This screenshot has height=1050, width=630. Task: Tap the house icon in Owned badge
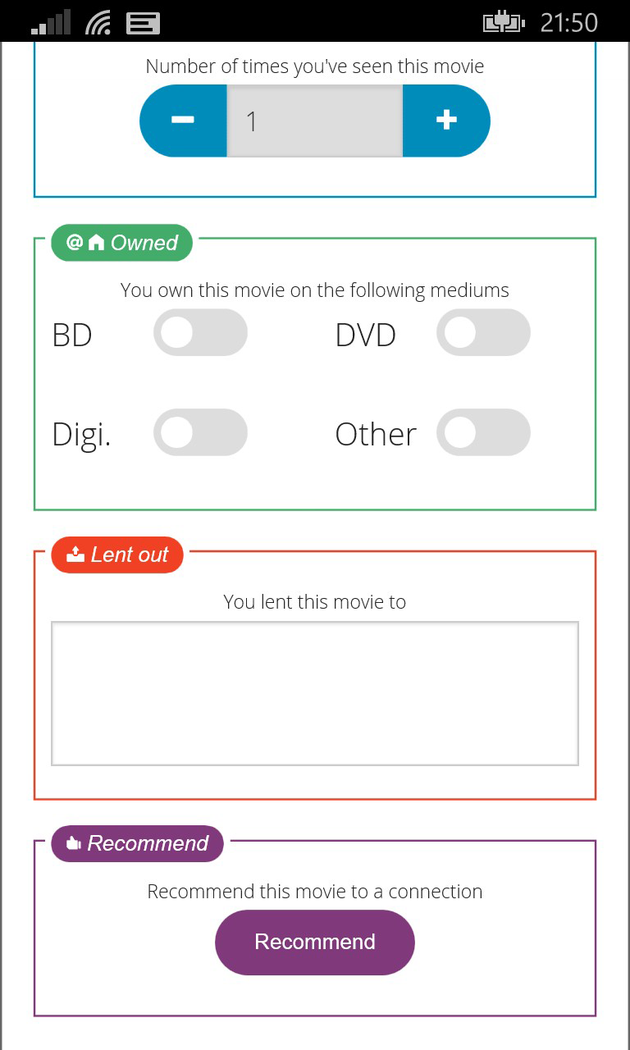click(x=97, y=243)
